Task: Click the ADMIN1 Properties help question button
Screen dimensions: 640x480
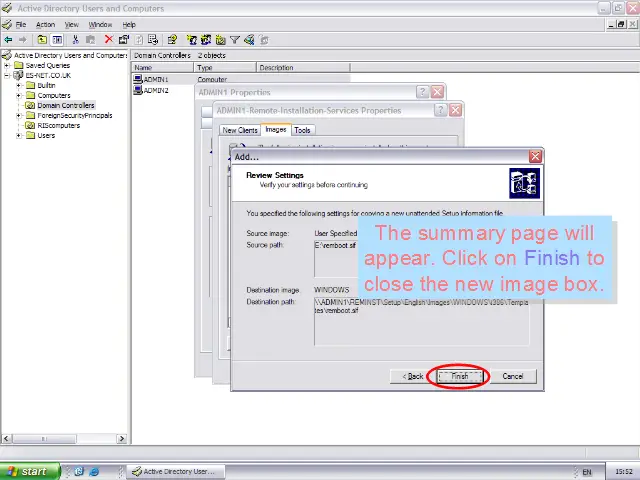Action: 422,92
